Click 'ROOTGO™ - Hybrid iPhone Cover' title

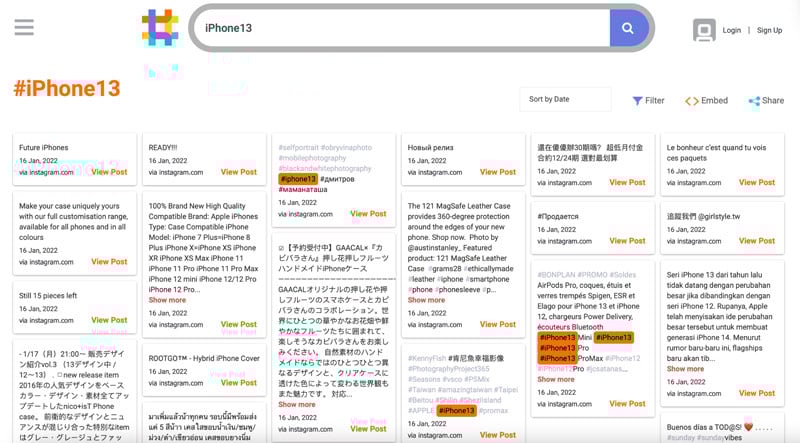204,358
